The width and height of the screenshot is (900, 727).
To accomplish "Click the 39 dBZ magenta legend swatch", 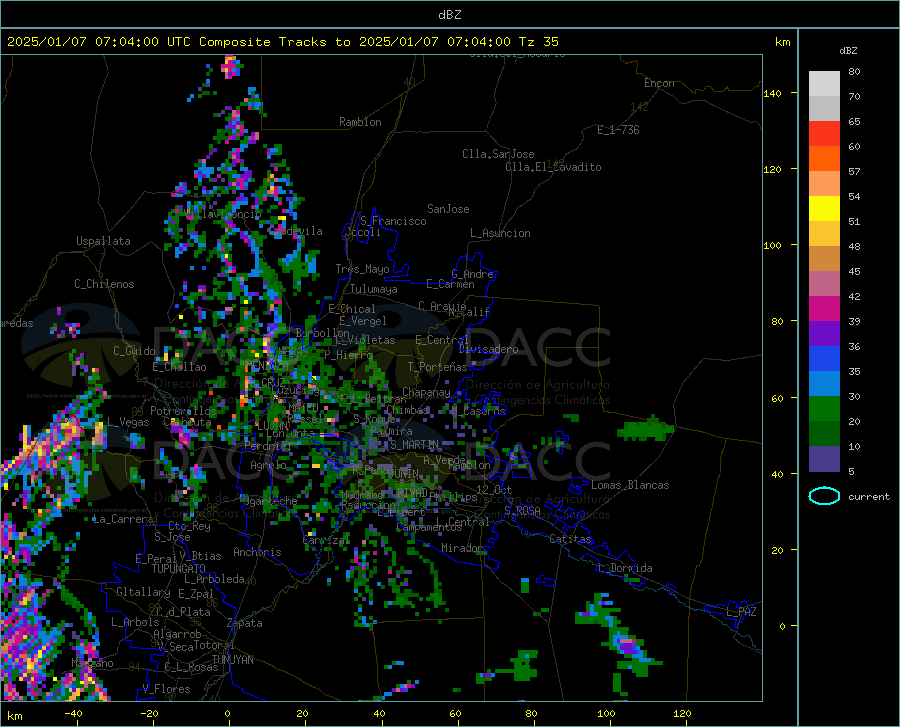I will point(824,309).
